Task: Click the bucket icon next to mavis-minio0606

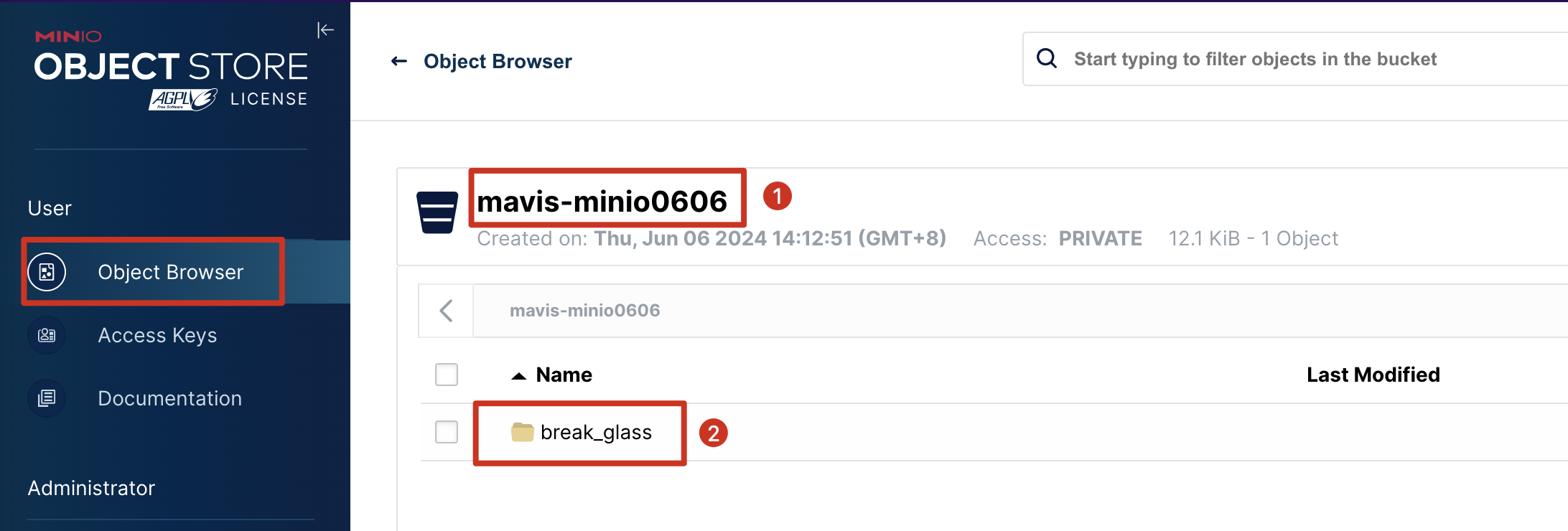Action: coord(437,212)
